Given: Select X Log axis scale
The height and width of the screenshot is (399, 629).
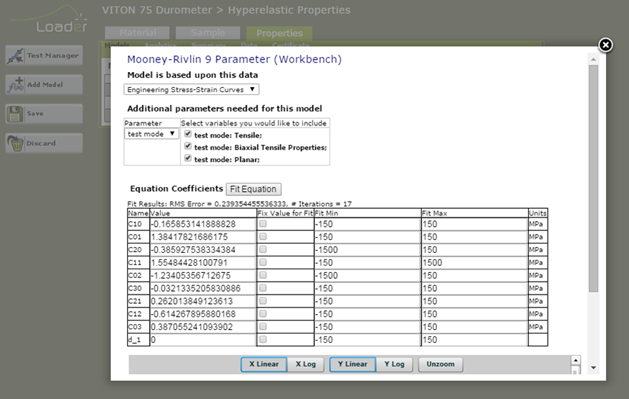Looking at the screenshot, I should pos(306,364).
